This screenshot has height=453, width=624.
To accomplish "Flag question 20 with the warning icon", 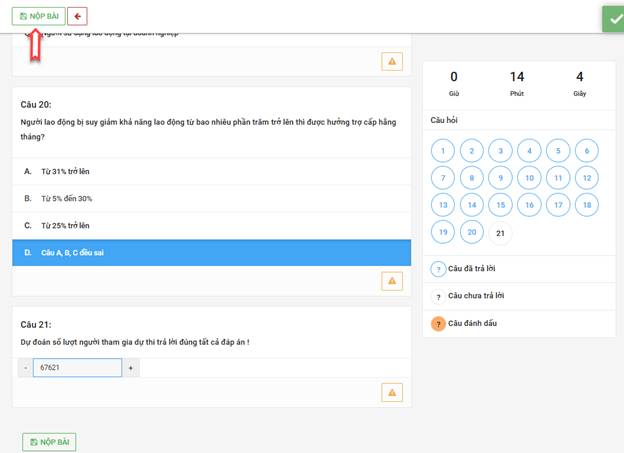I will (392, 281).
